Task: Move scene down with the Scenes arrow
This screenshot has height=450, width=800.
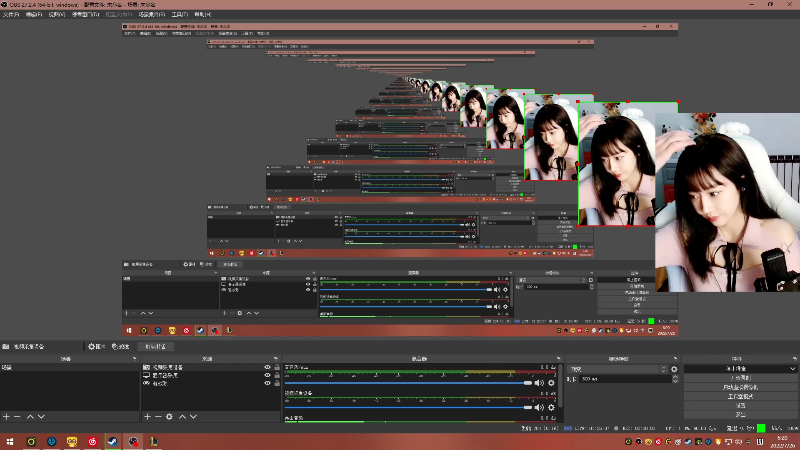Action: pos(41,417)
